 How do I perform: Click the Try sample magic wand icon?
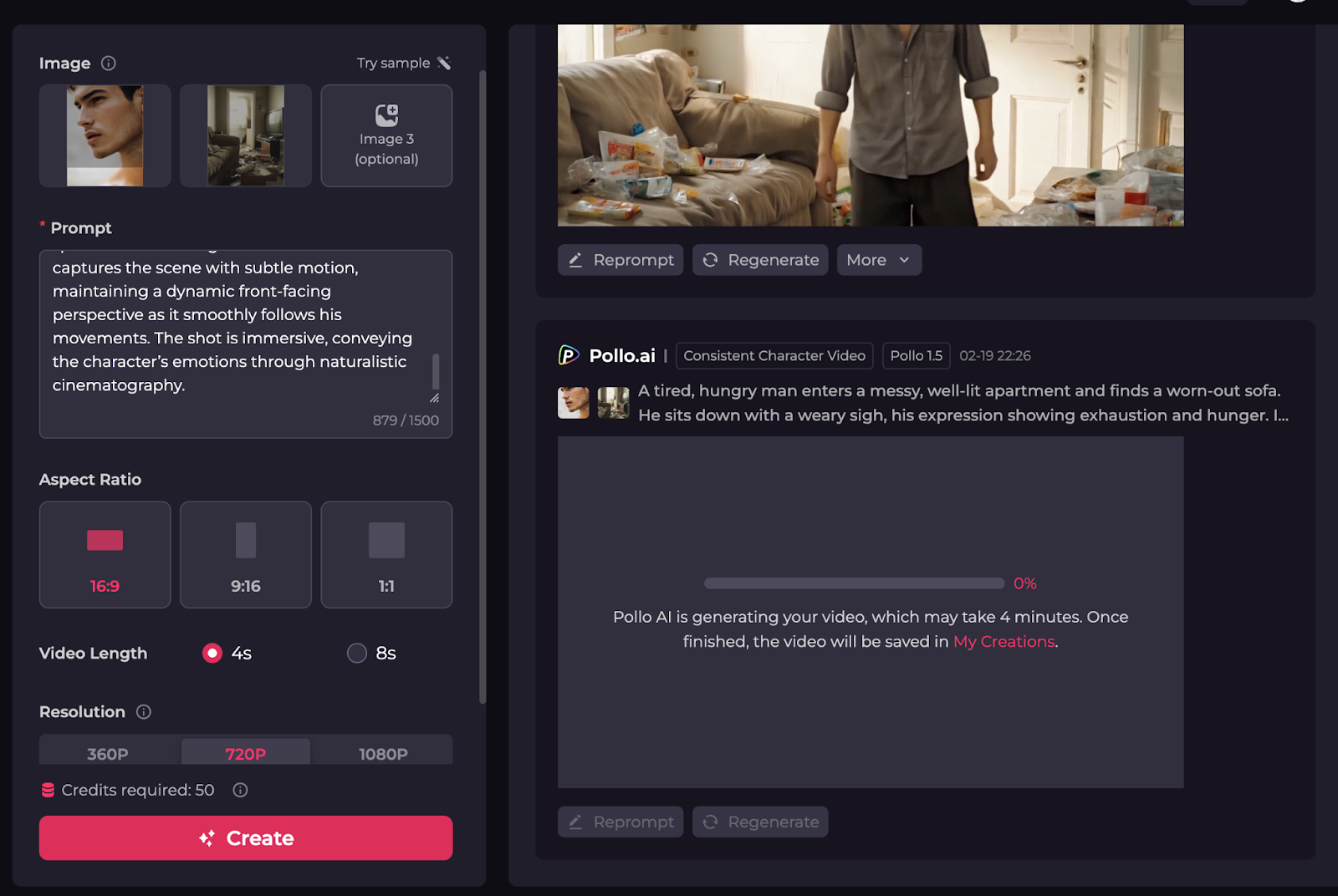click(x=444, y=64)
